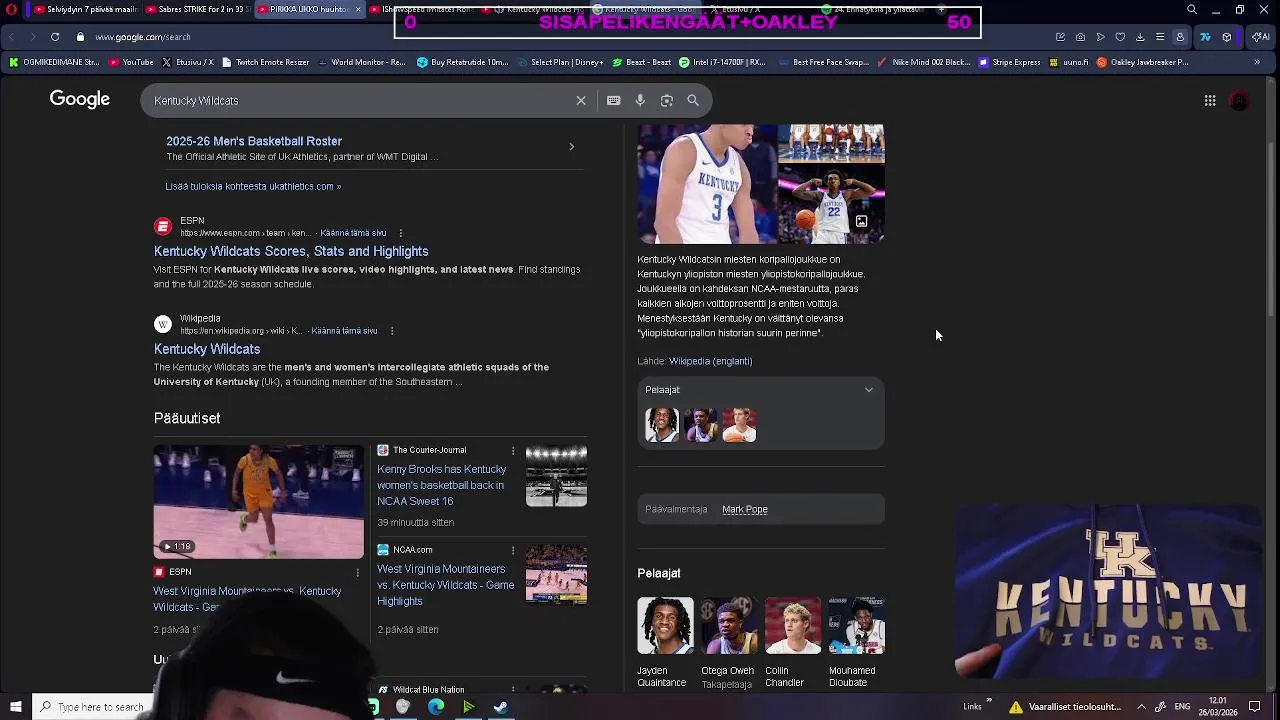The height and width of the screenshot is (720, 1280).
Task: Open the Google account avatar
Action: 1239,100
